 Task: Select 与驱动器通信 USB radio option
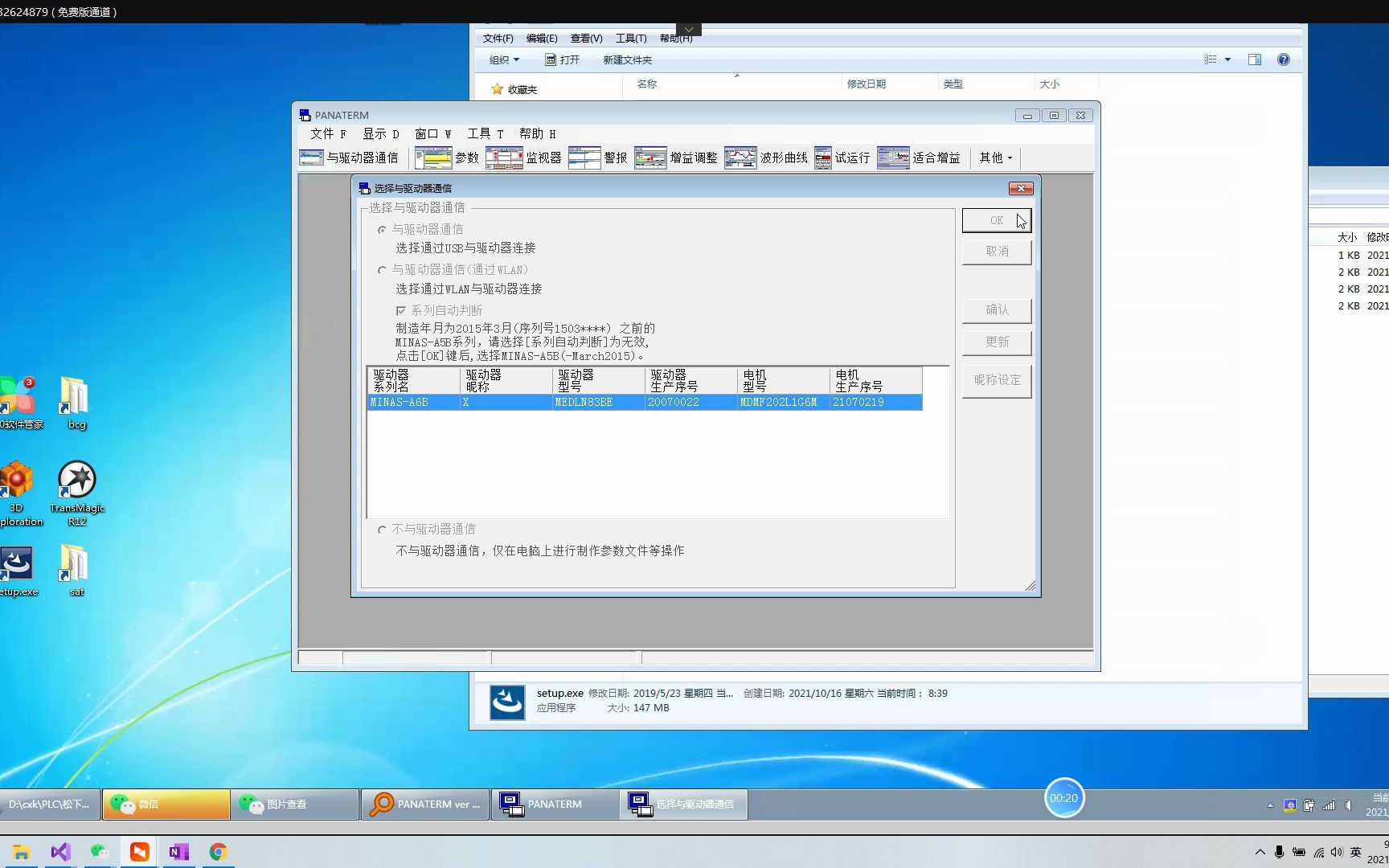coord(382,230)
